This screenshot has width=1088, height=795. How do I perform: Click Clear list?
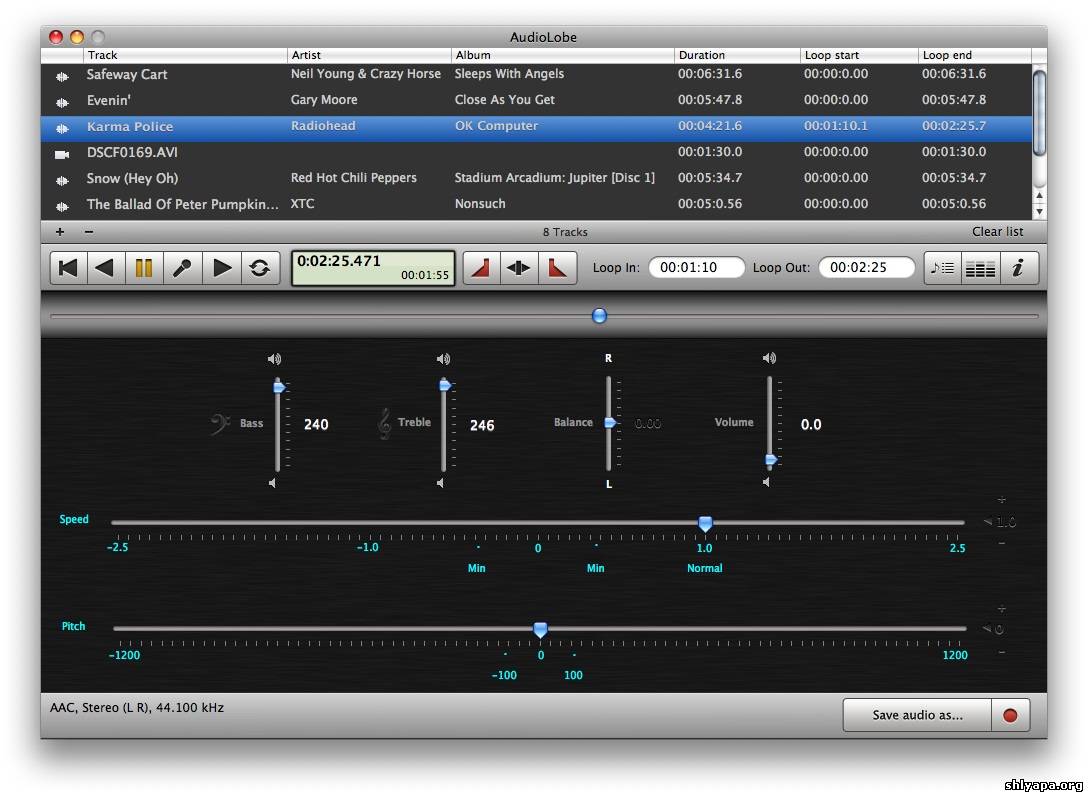(997, 232)
